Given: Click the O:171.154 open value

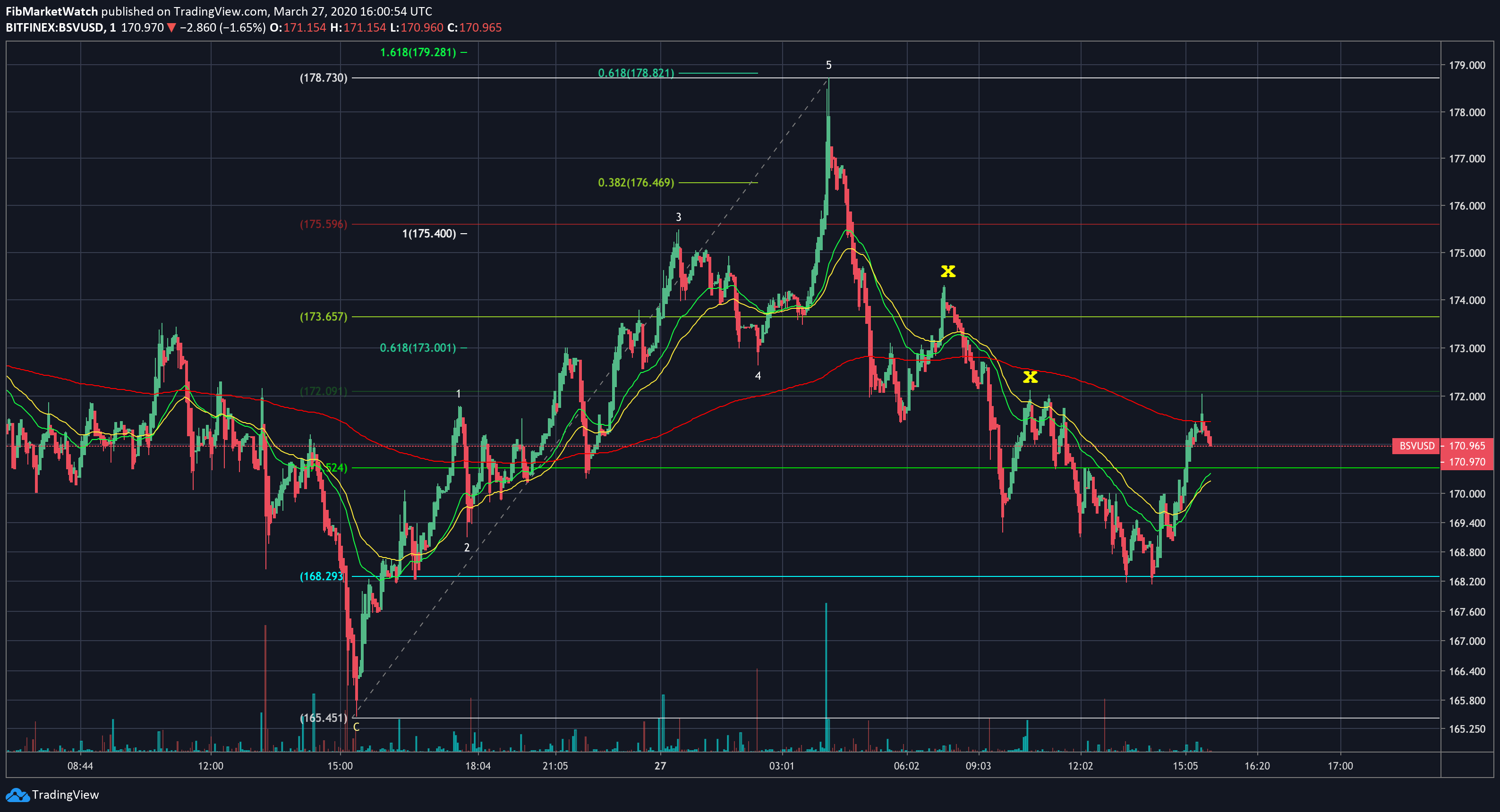Looking at the screenshot, I should 298,27.
